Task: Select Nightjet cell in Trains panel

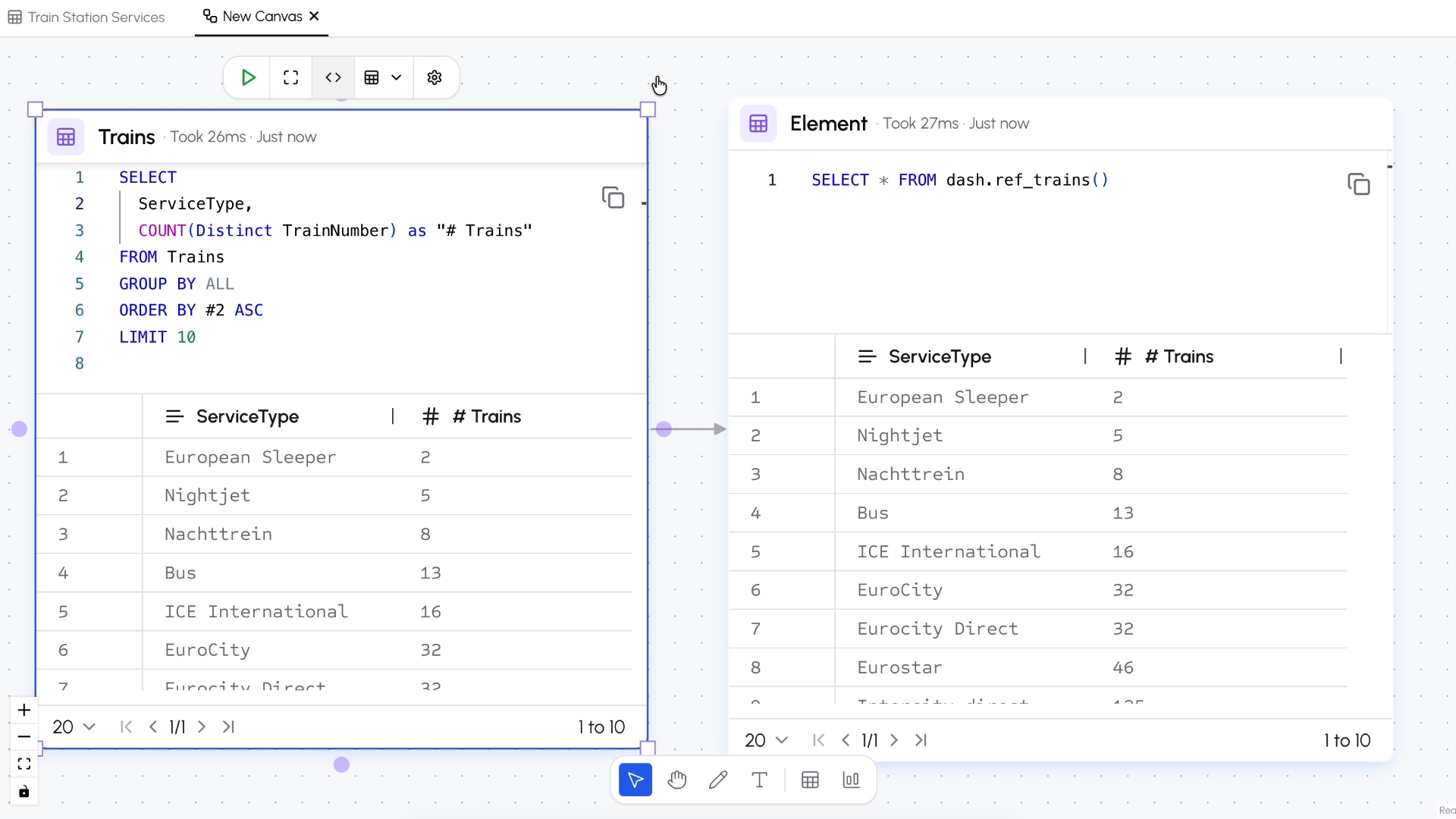Action: tap(207, 495)
